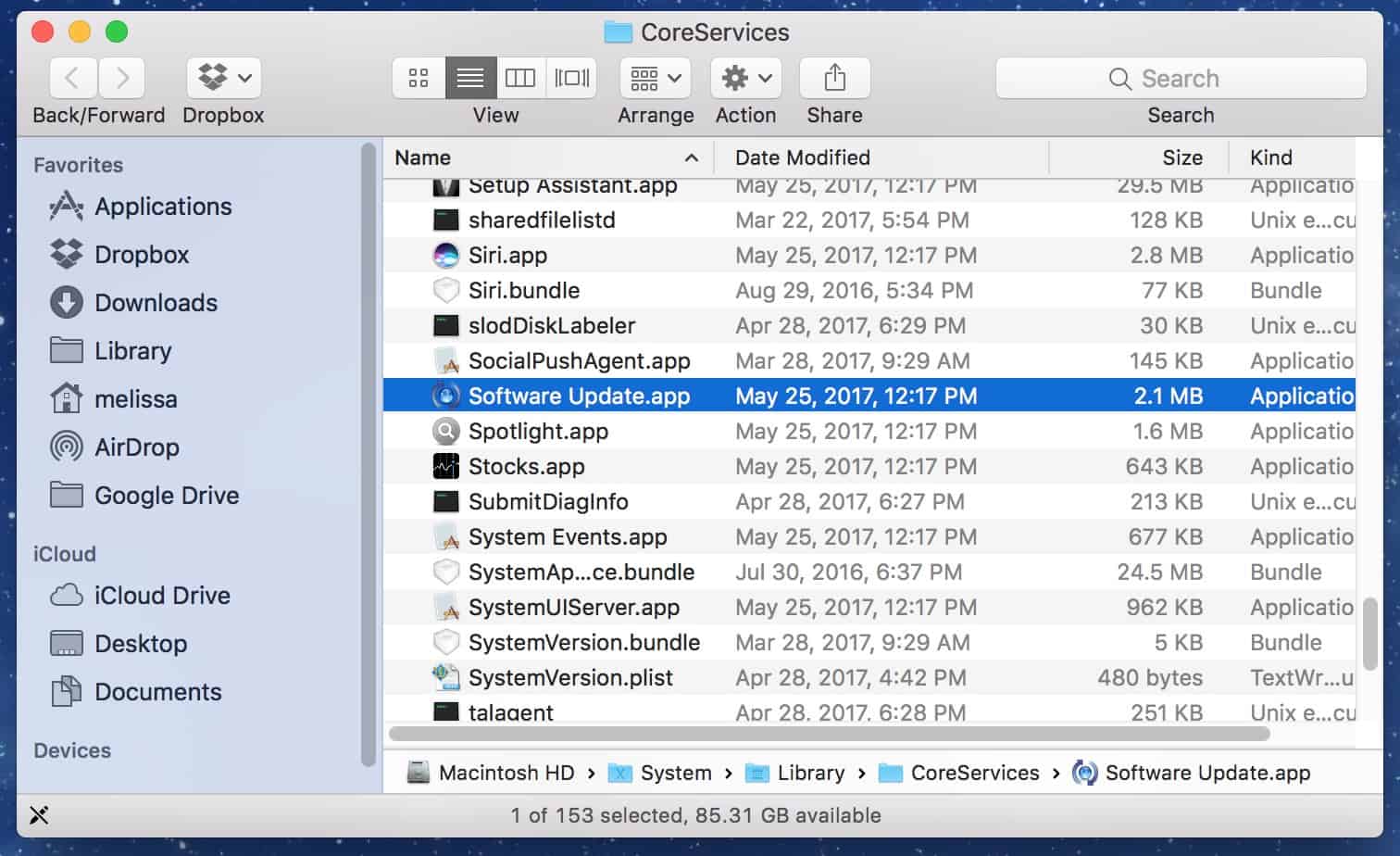This screenshot has height=856, width=1400.
Task: Open Applications in the sidebar
Action: click(139, 207)
